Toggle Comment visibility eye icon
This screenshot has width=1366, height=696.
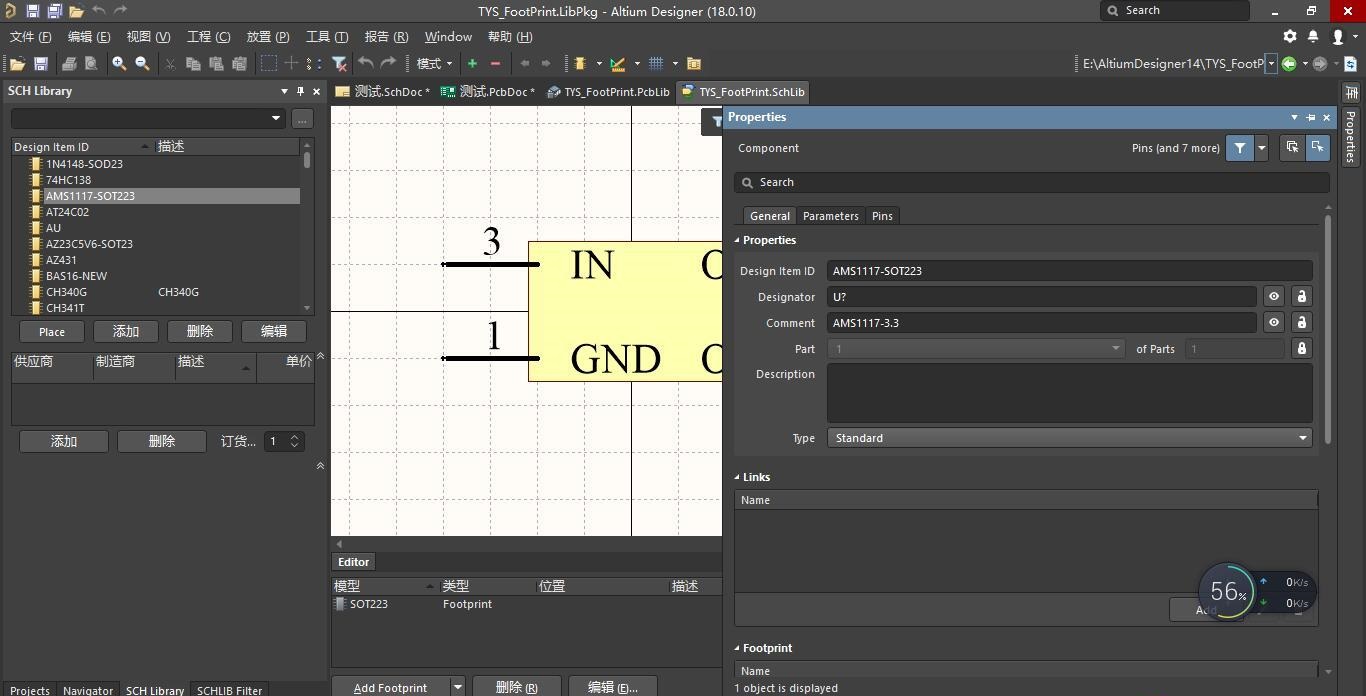[x=1274, y=323]
